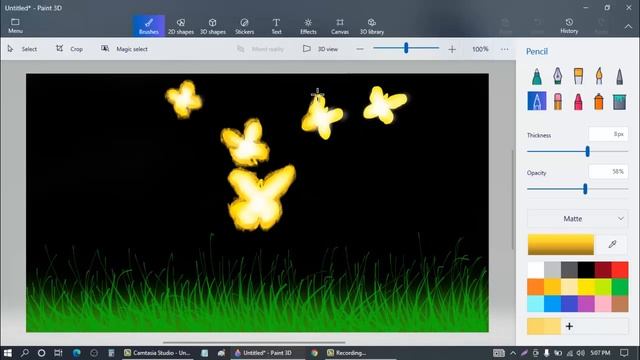Add a custom color with plus button
Image resolution: width=640 pixels, height=360 pixels.
pos(569,326)
